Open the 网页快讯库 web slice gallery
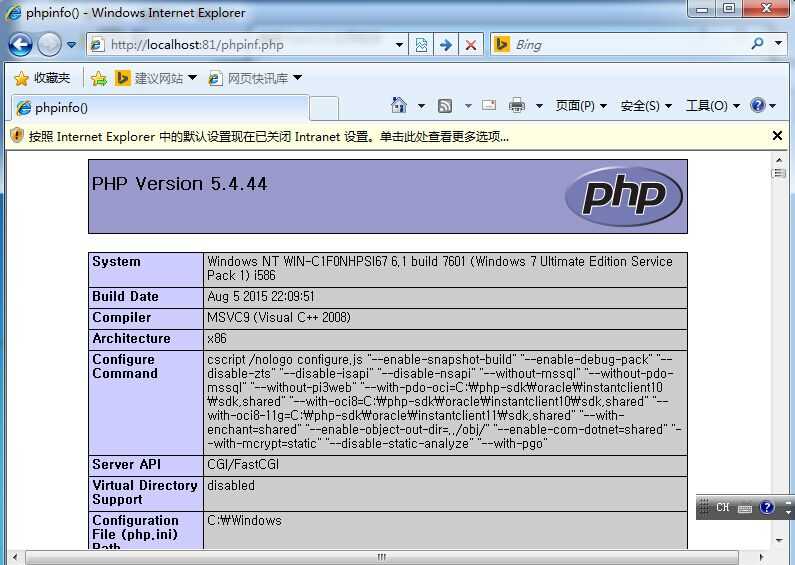Image resolution: width=795 pixels, height=565 pixels. [249, 78]
